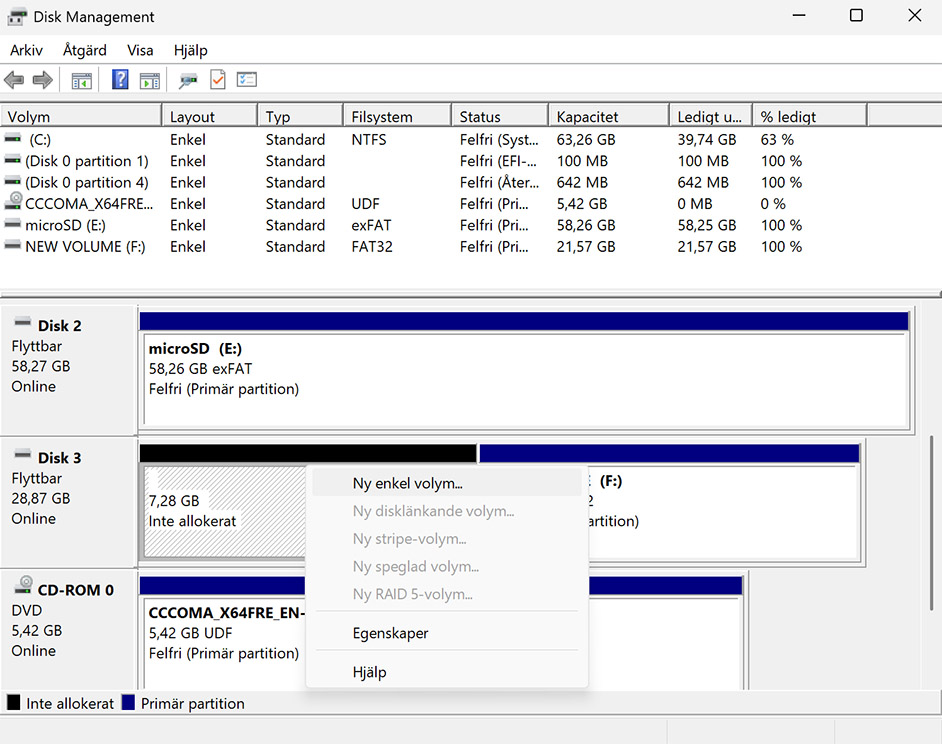Viewport: 942px width, 744px height.
Task: Click the Disk 2 label
Action: click(x=59, y=326)
